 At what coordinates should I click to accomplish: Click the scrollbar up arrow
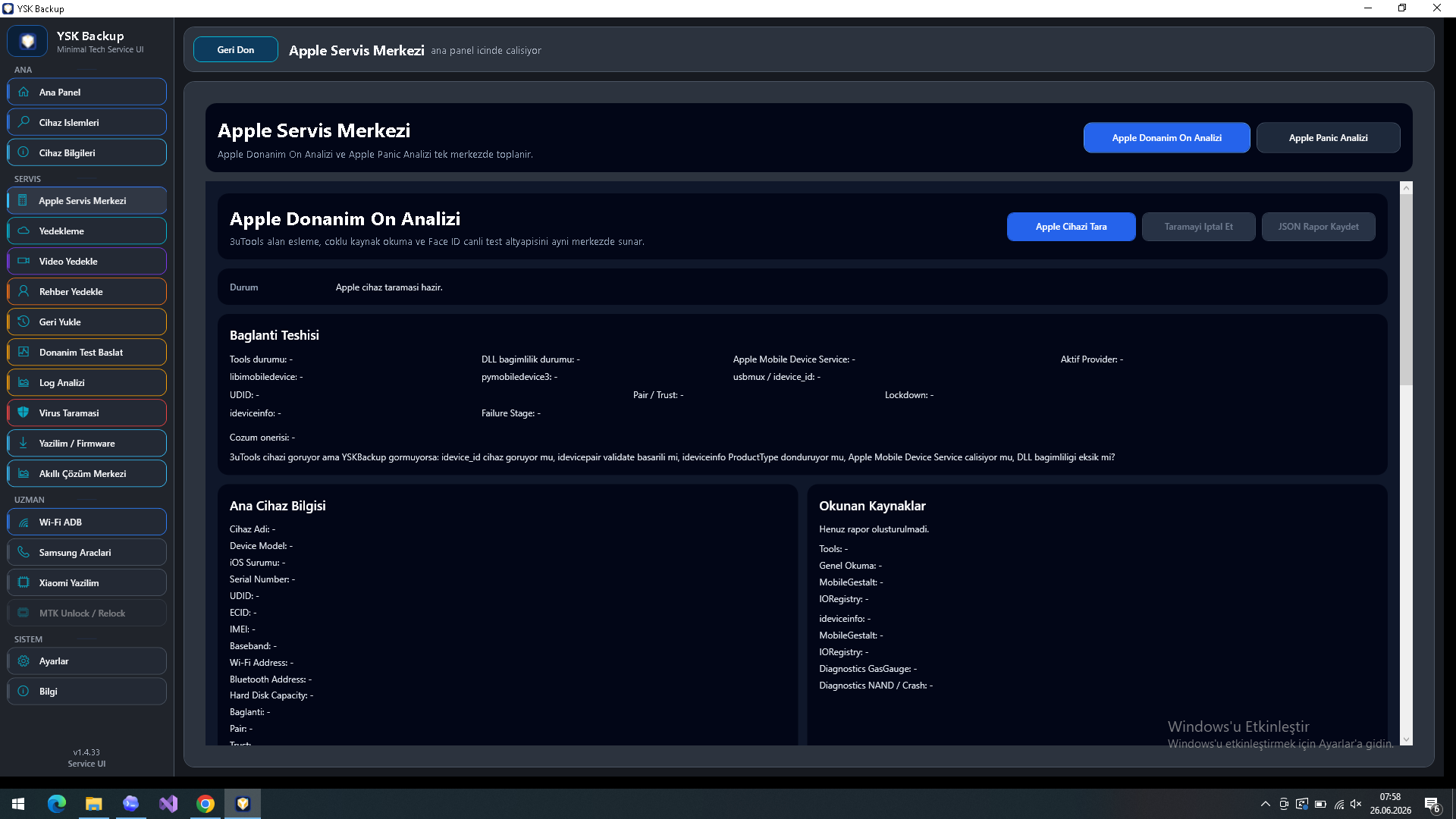(1406, 188)
